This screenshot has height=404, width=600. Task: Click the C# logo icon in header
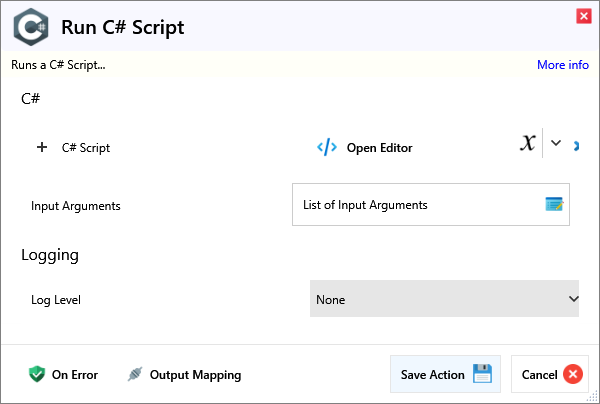(32, 27)
